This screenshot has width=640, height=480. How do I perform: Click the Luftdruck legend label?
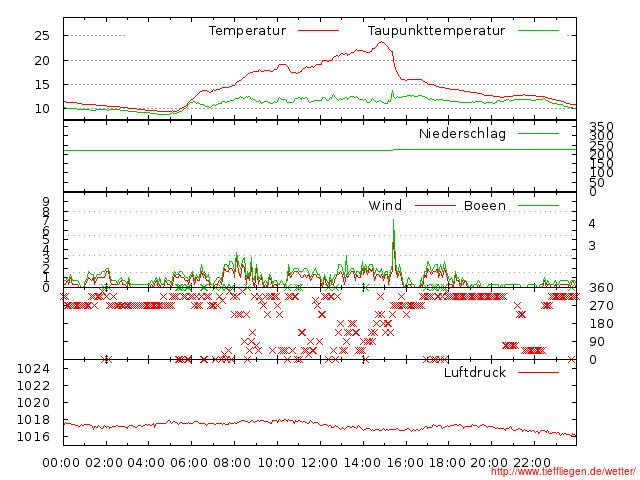(475, 373)
